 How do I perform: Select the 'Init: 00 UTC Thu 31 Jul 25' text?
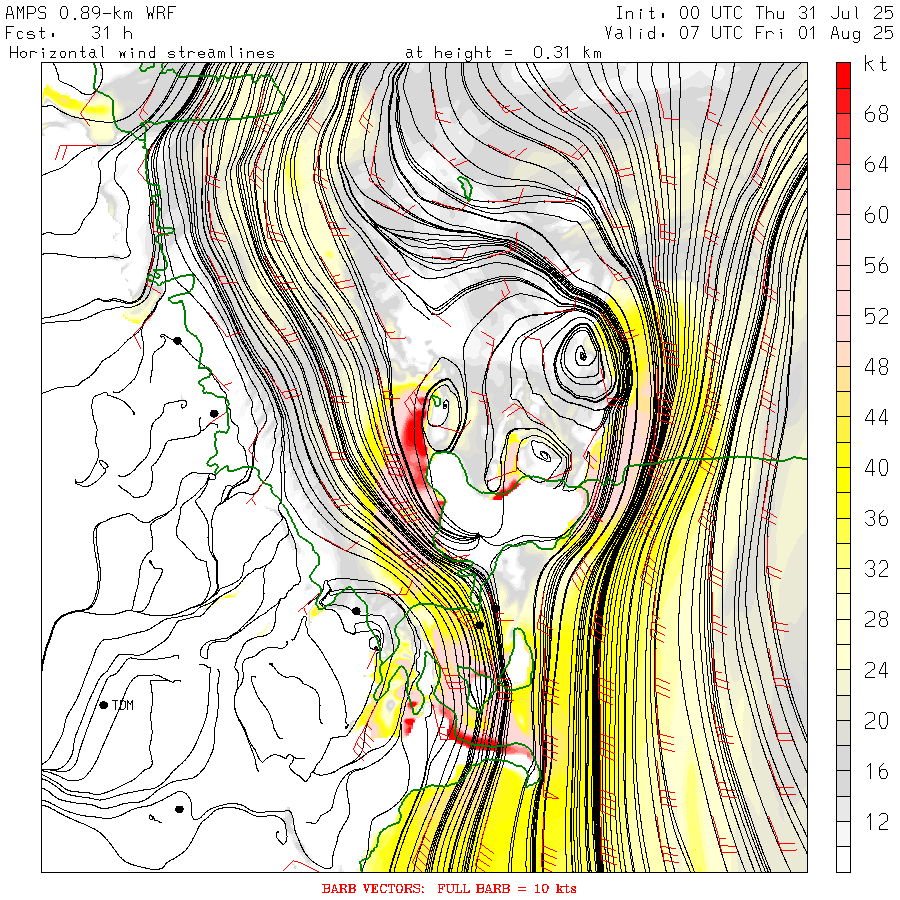(x=755, y=13)
